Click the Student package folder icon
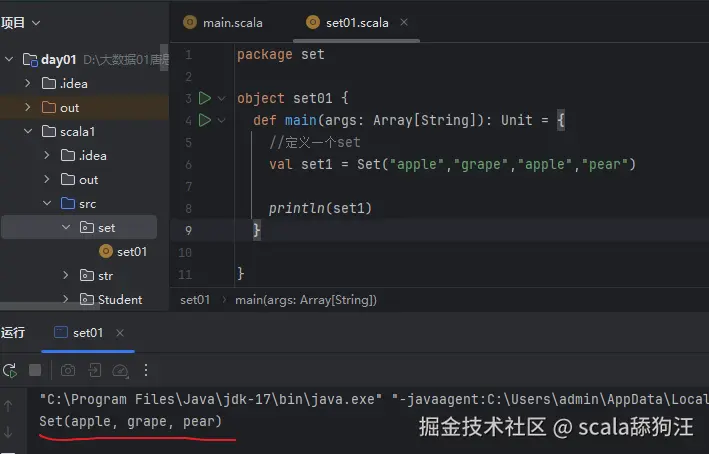The height and width of the screenshot is (454, 709). coord(86,299)
